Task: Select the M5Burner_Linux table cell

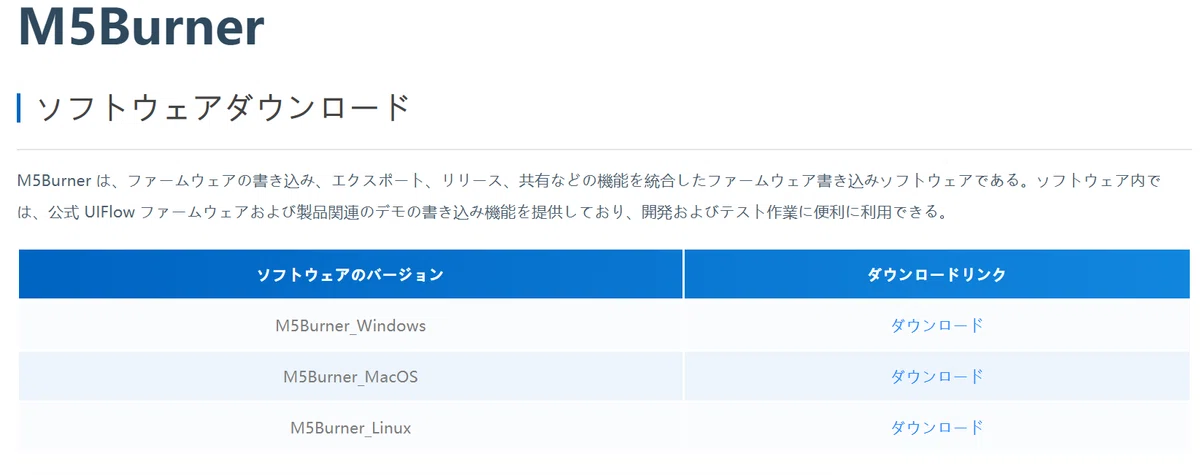Action: coord(351,427)
